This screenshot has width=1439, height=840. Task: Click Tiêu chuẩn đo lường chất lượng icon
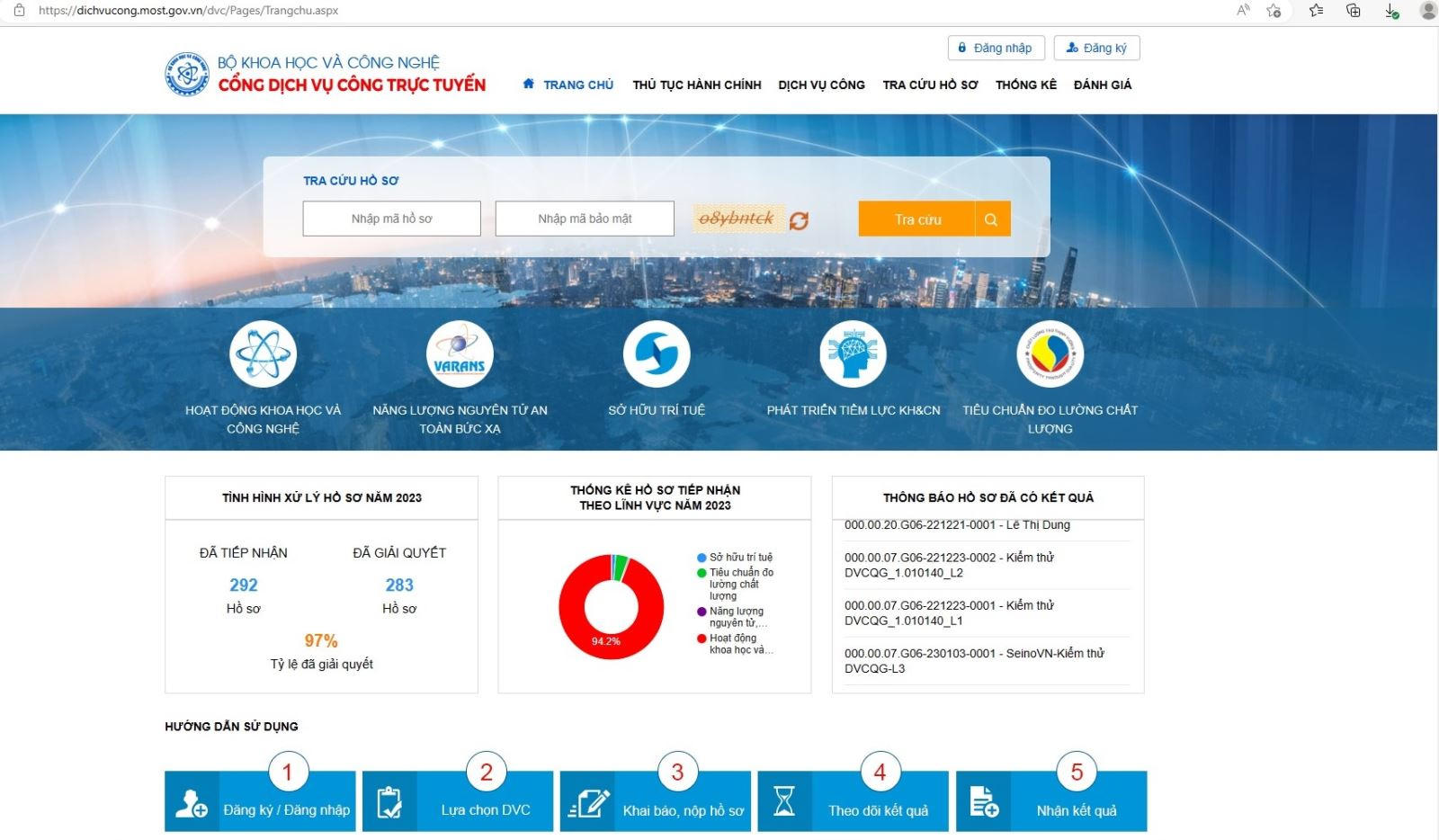pos(1050,354)
